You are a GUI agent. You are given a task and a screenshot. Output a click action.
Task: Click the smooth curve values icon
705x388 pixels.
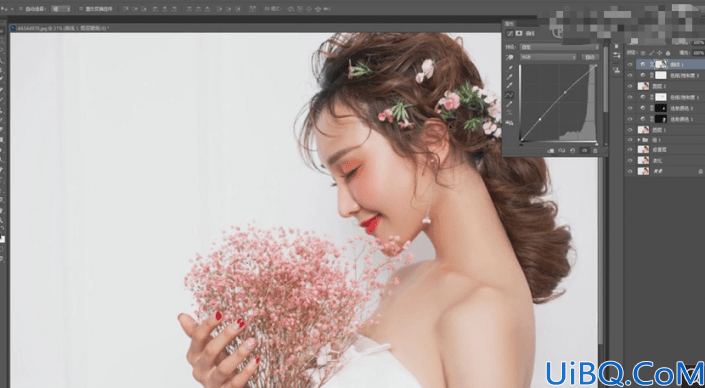(509, 113)
